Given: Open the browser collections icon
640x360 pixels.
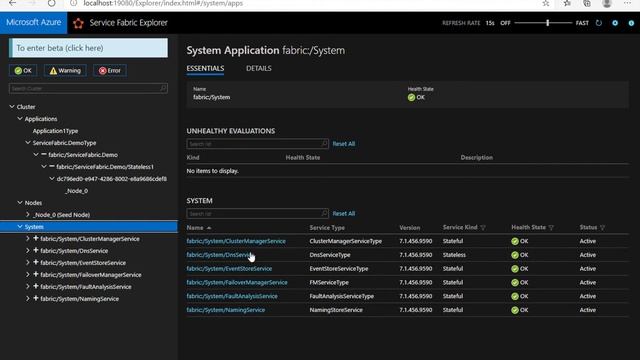Looking at the screenshot, I should point(587,3).
